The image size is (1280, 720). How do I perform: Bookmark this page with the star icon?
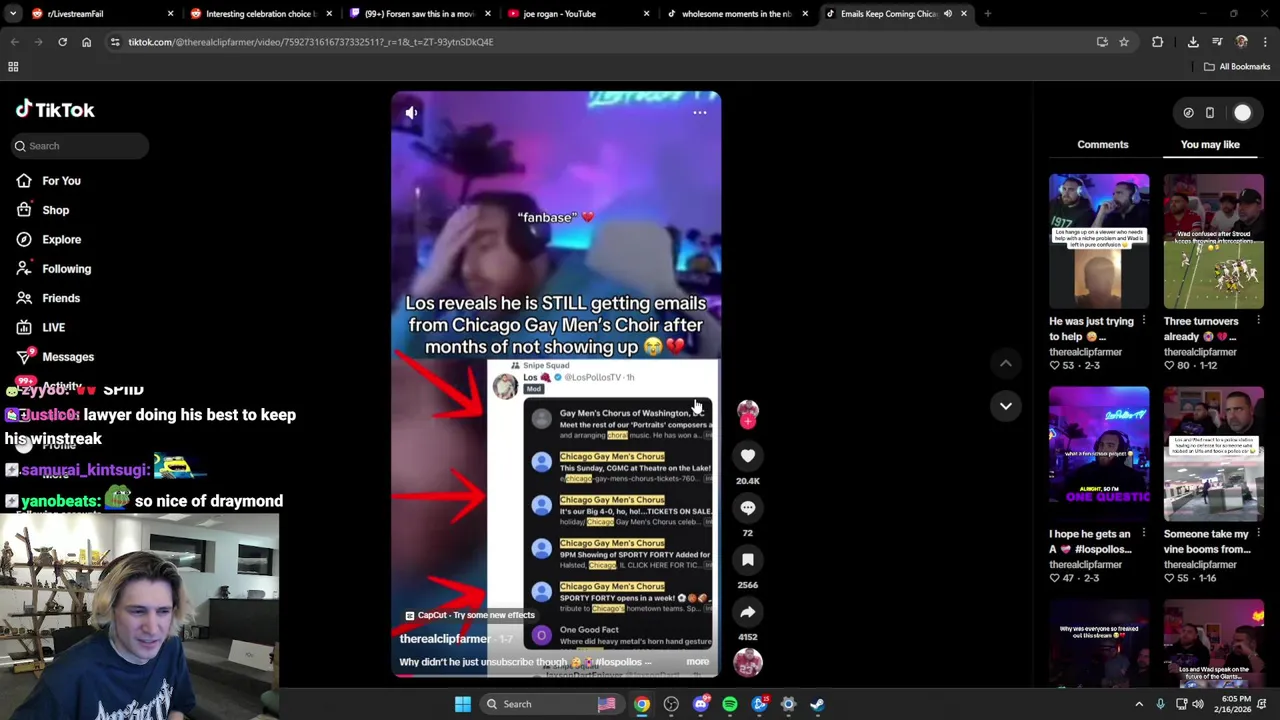1124,42
